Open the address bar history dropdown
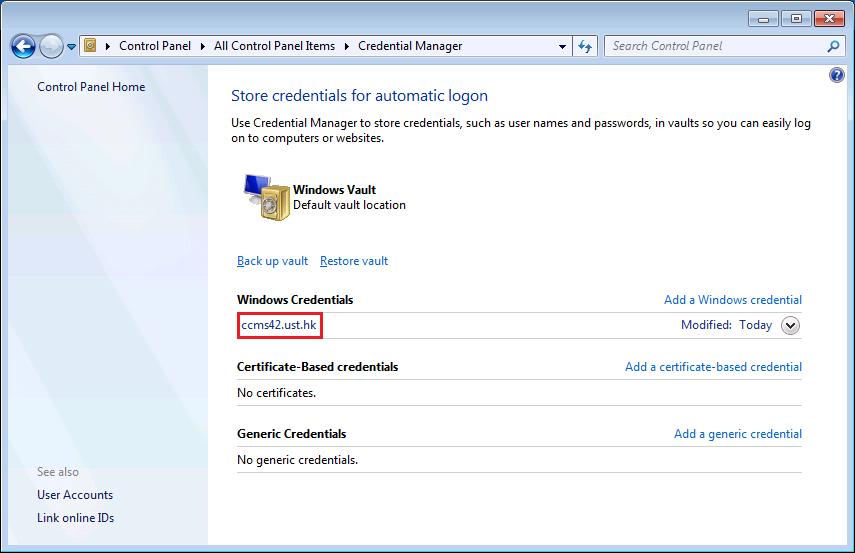 (563, 46)
